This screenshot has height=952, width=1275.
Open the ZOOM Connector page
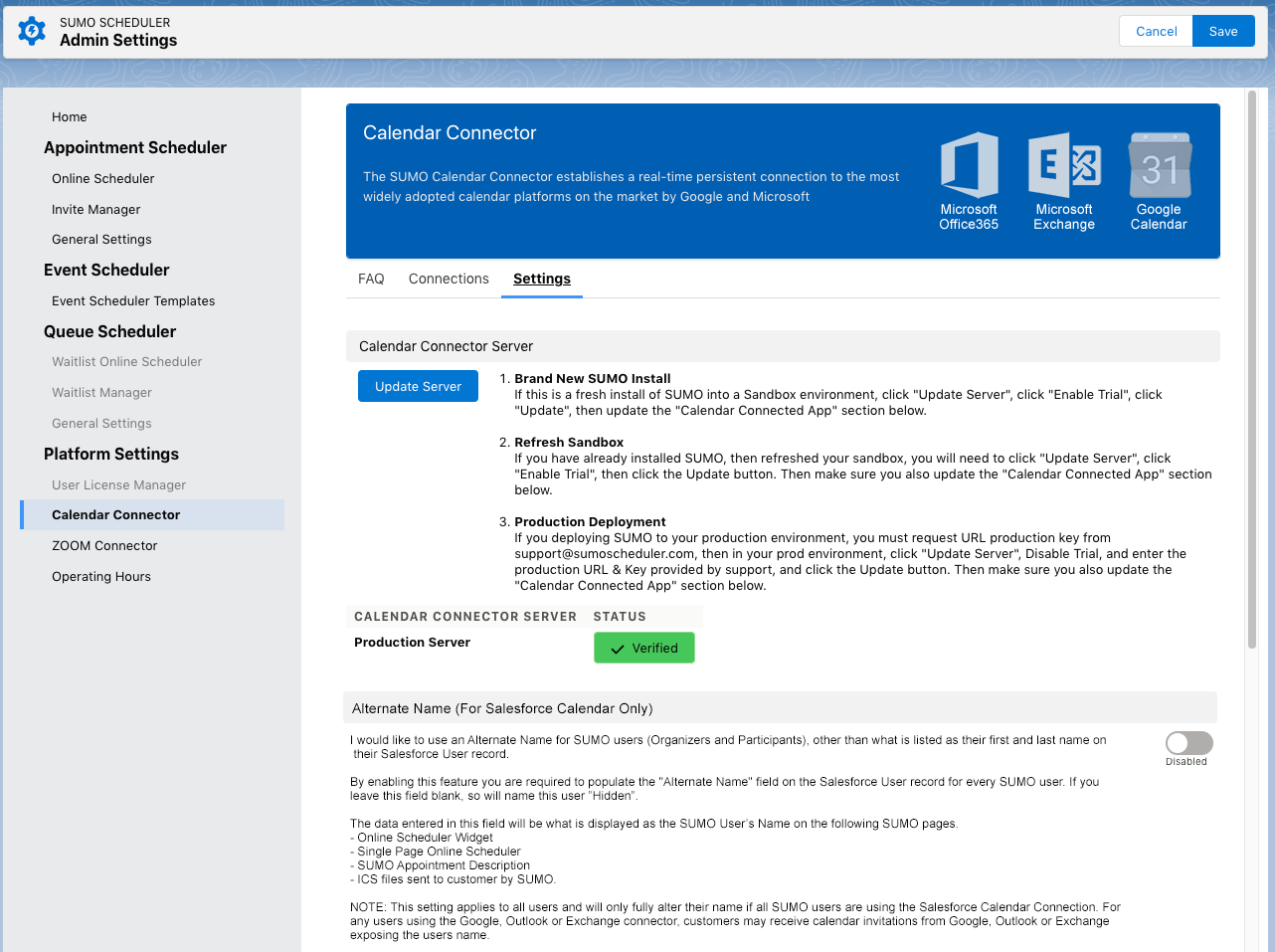tap(104, 545)
